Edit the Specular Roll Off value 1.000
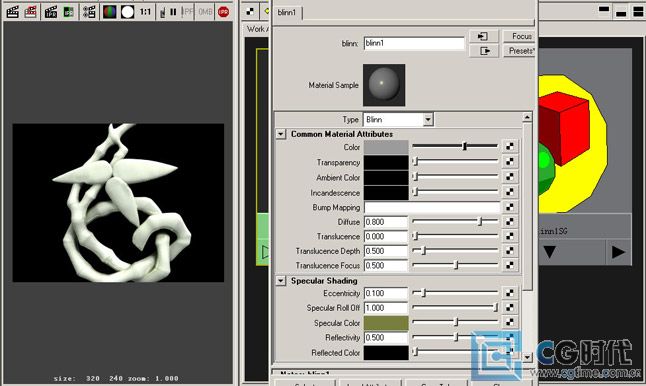Viewport: 646px width, 386px height. coord(386,308)
